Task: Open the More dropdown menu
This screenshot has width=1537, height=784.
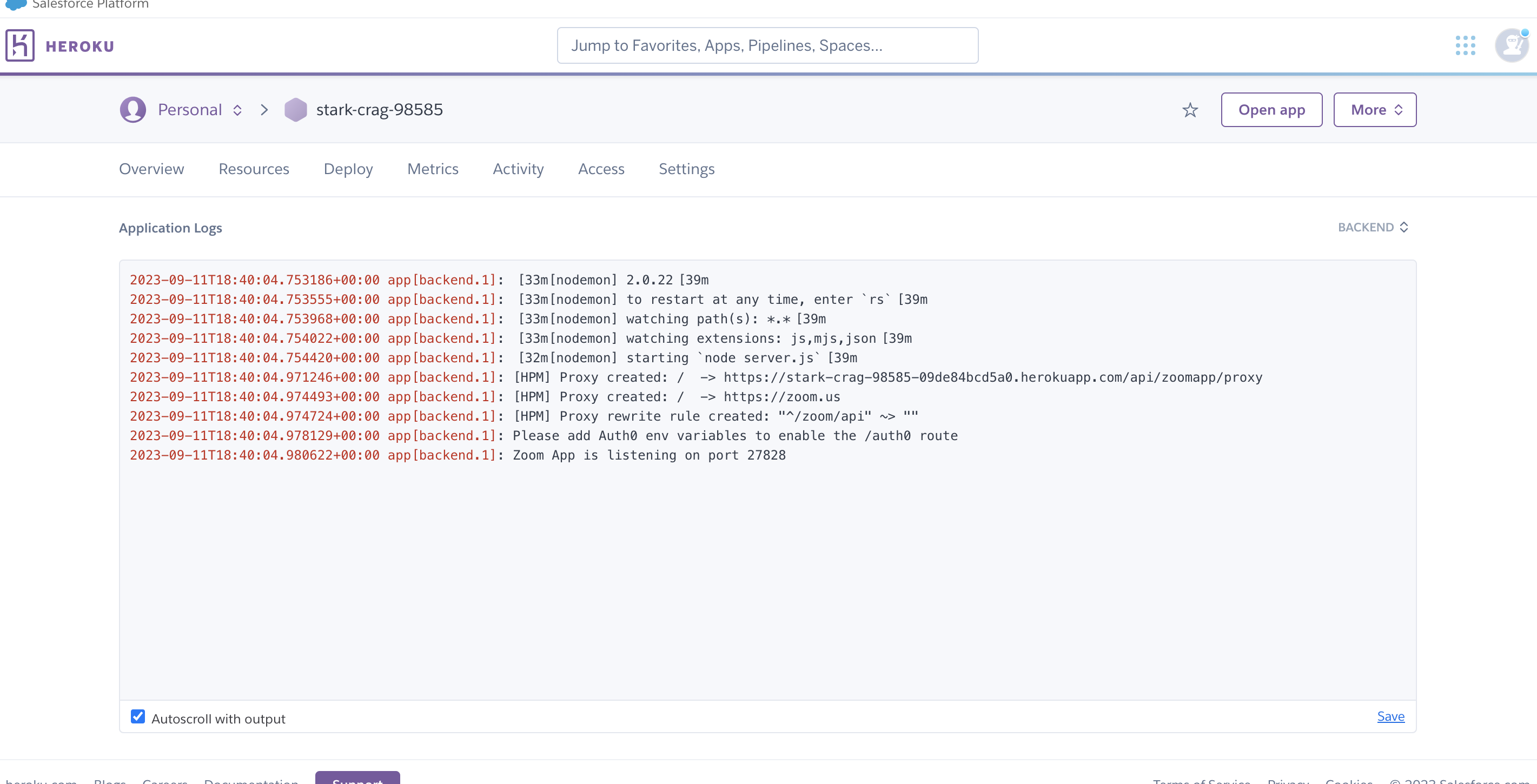Action: 1375,110
